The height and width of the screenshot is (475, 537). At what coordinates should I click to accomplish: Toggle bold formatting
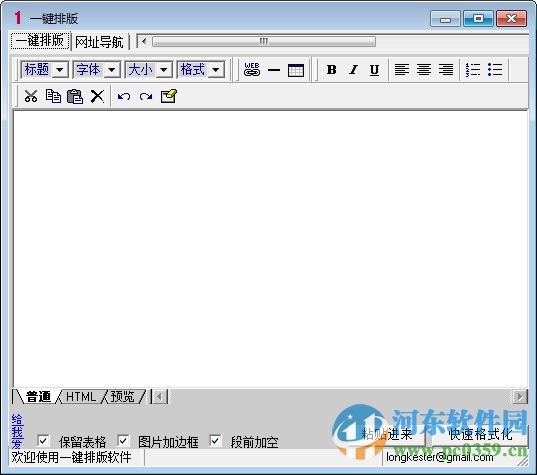coord(332,70)
